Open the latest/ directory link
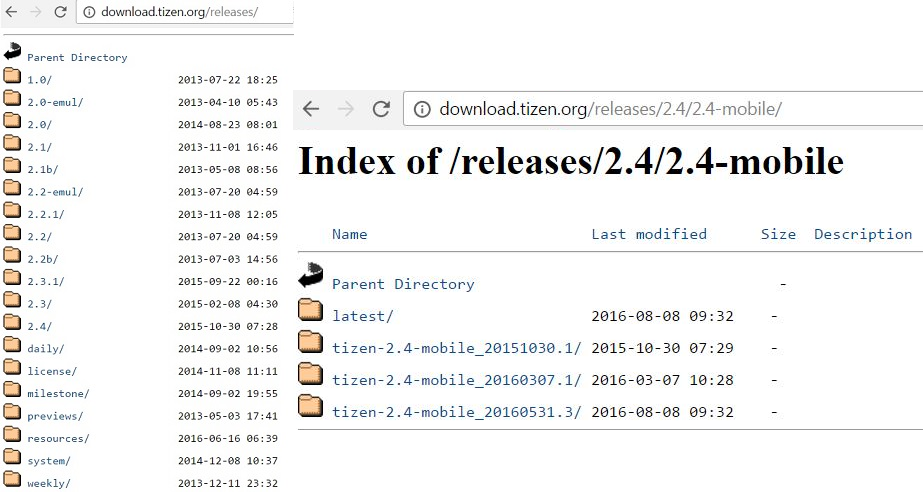The height and width of the screenshot is (492, 923). coord(363,316)
